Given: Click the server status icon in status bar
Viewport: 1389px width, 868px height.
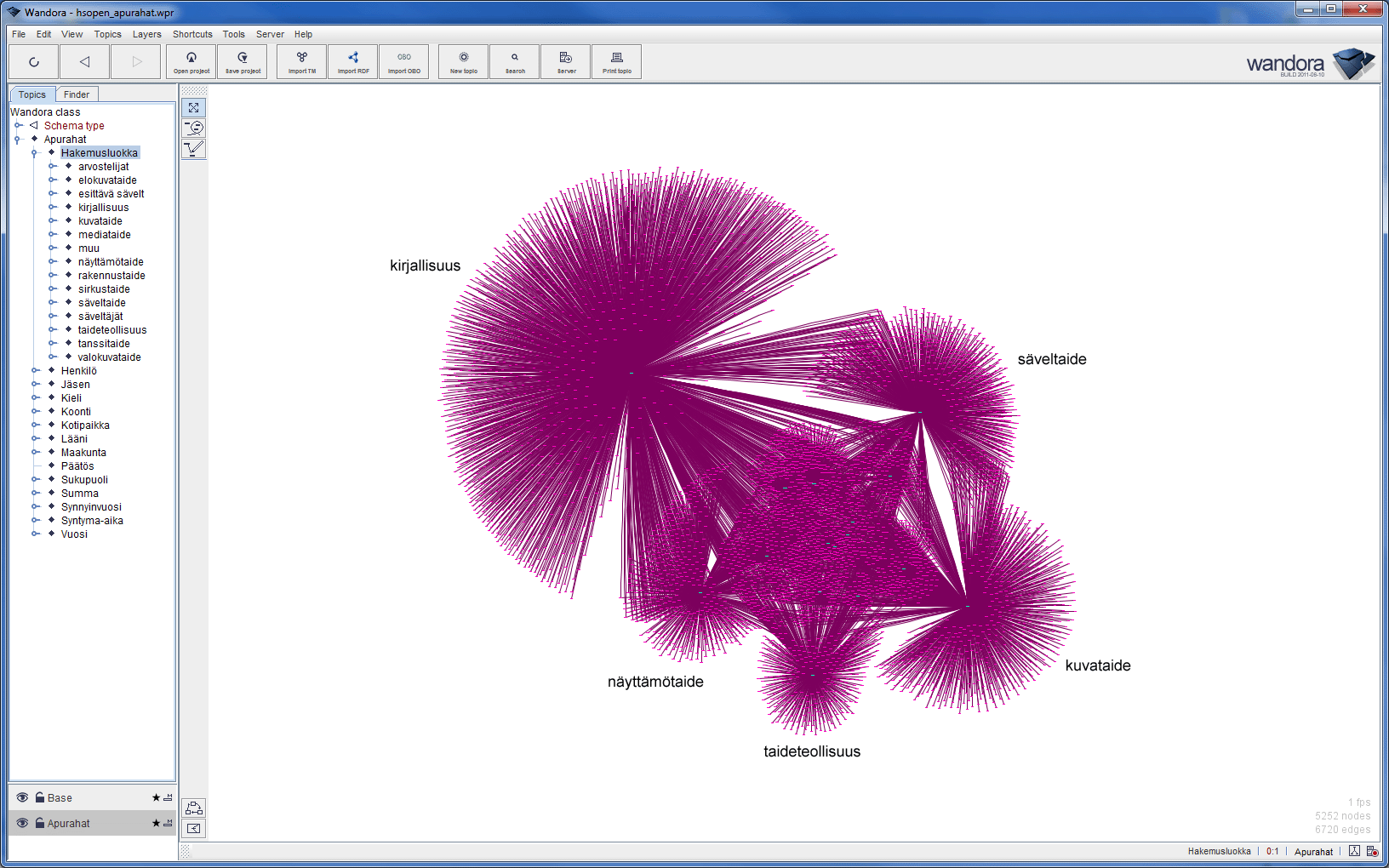Looking at the screenshot, I should tap(1372, 851).
